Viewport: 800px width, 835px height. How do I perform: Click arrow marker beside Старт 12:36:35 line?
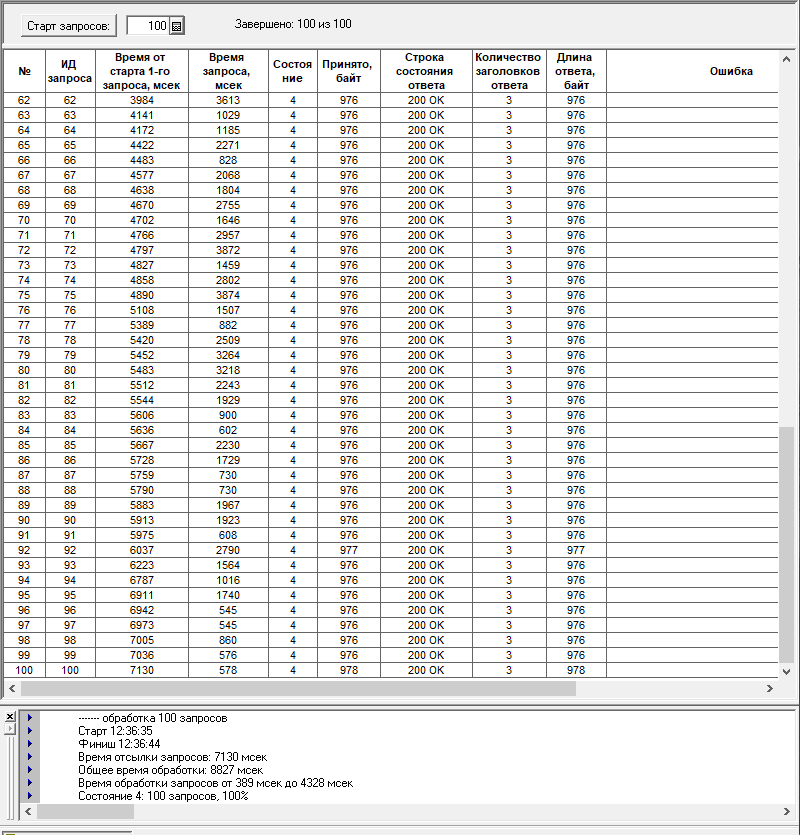(x=30, y=731)
